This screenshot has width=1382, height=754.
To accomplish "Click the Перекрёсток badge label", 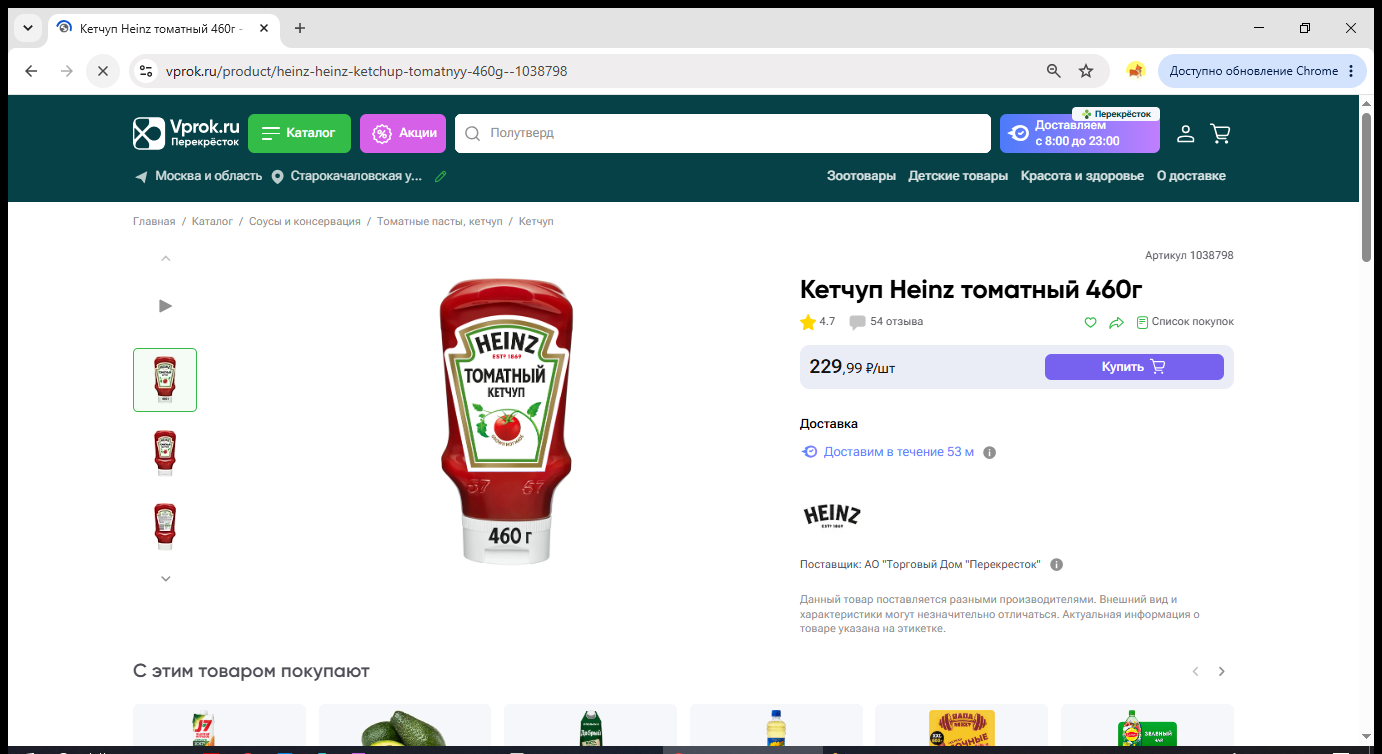I will [1116, 114].
